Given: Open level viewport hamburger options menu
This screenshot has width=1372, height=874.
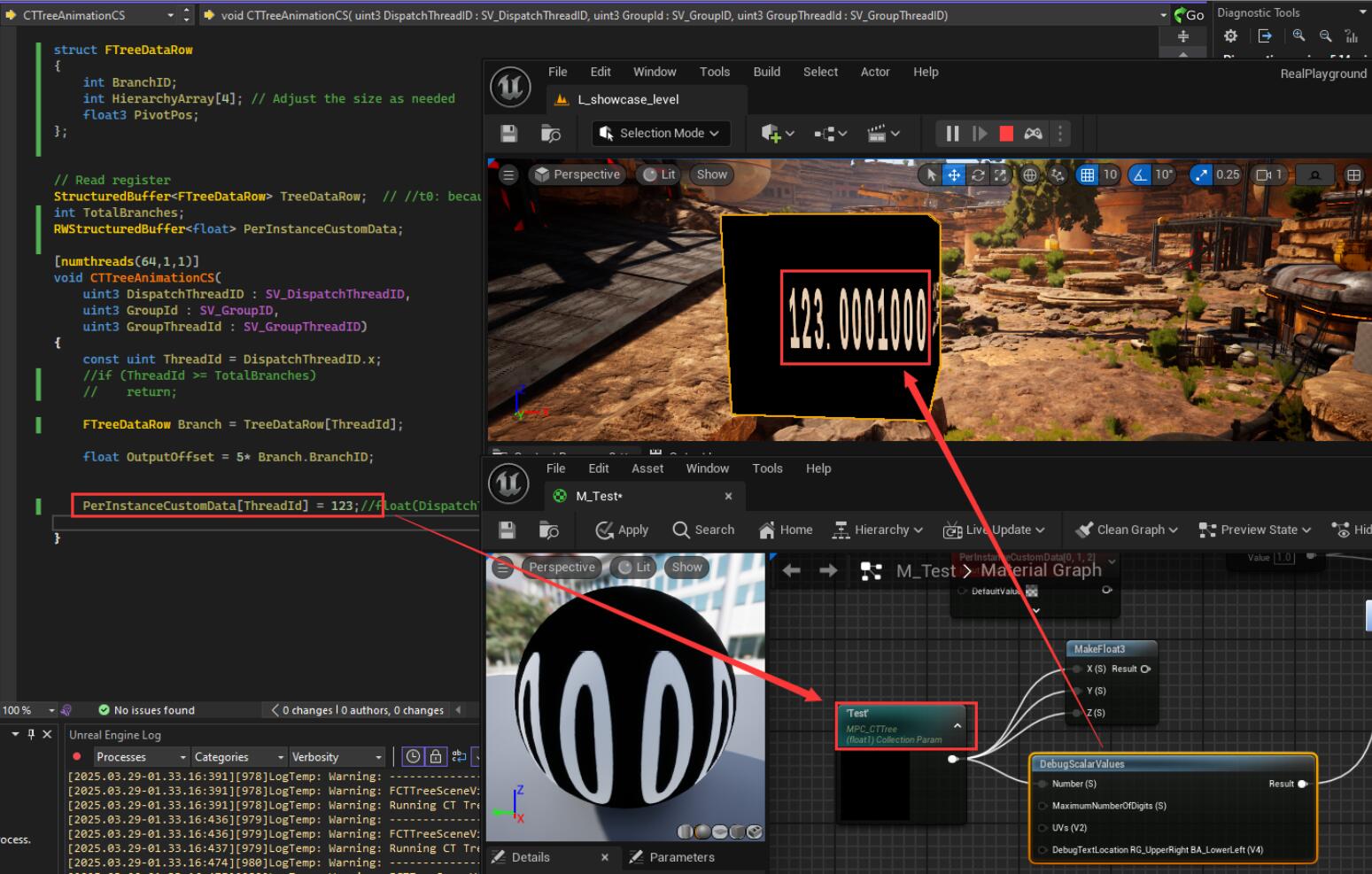Looking at the screenshot, I should pyautogui.click(x=508, y=175).
